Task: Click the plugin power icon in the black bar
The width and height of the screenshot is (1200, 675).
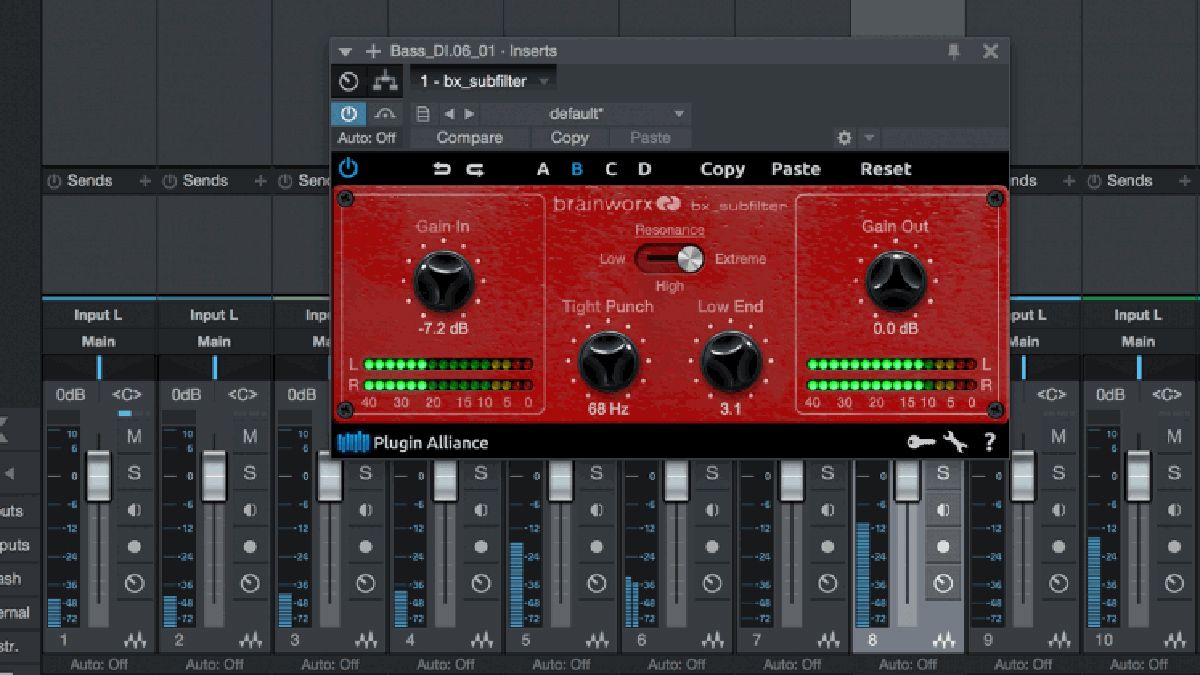Action: click(348, 168)
